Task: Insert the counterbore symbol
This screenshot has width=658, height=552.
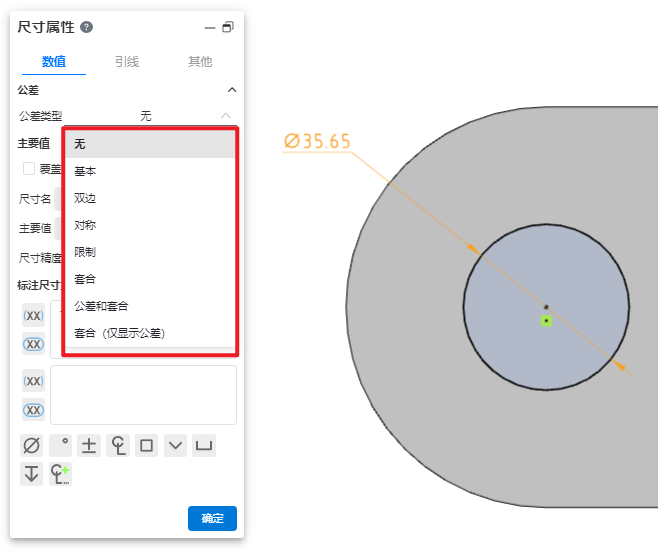Action: (204, 446)
